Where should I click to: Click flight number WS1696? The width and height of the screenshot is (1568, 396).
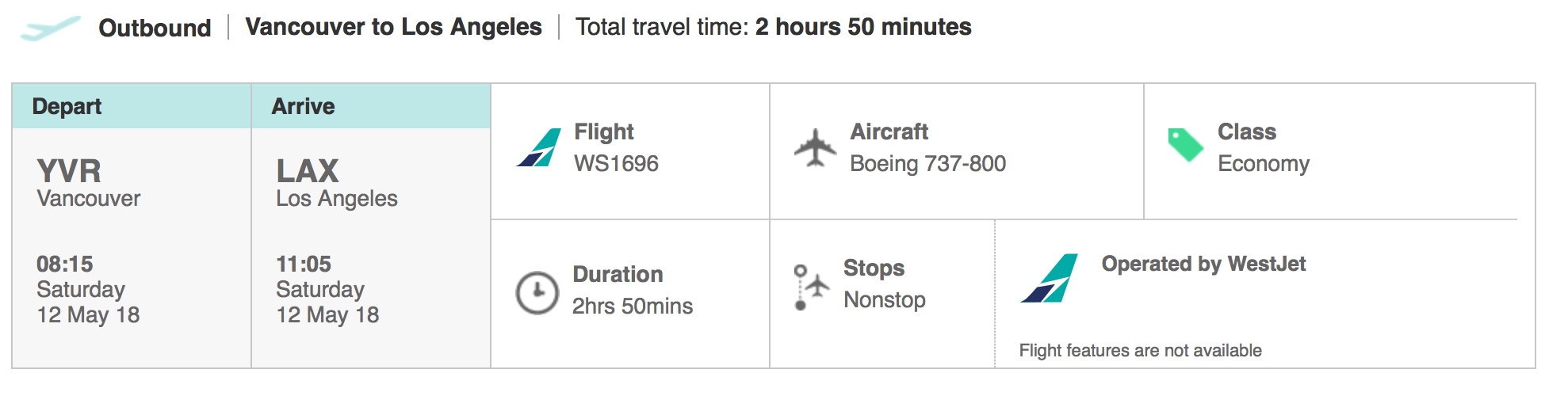[x=616, y=163]
